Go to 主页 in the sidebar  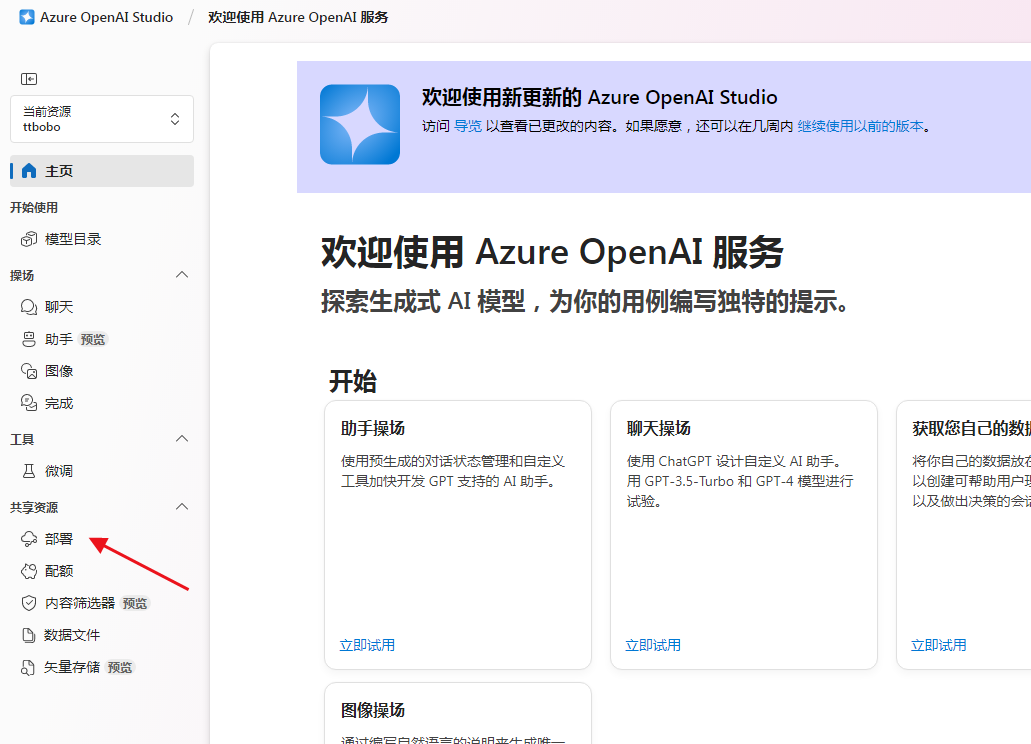point(102,171)
